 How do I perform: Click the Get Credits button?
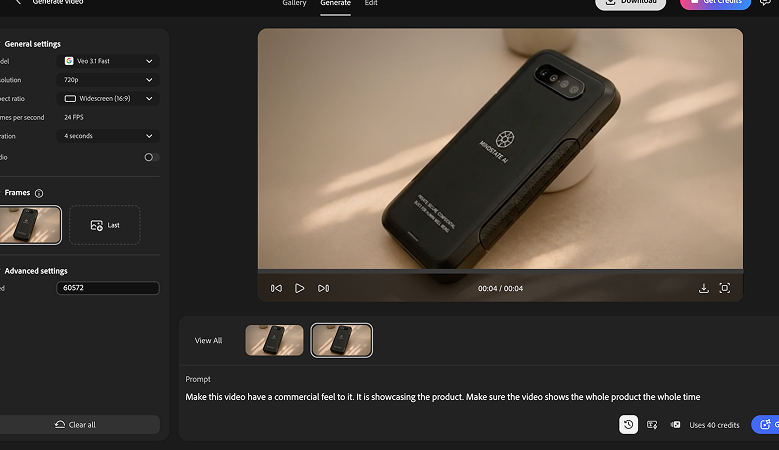pos(715,3)
